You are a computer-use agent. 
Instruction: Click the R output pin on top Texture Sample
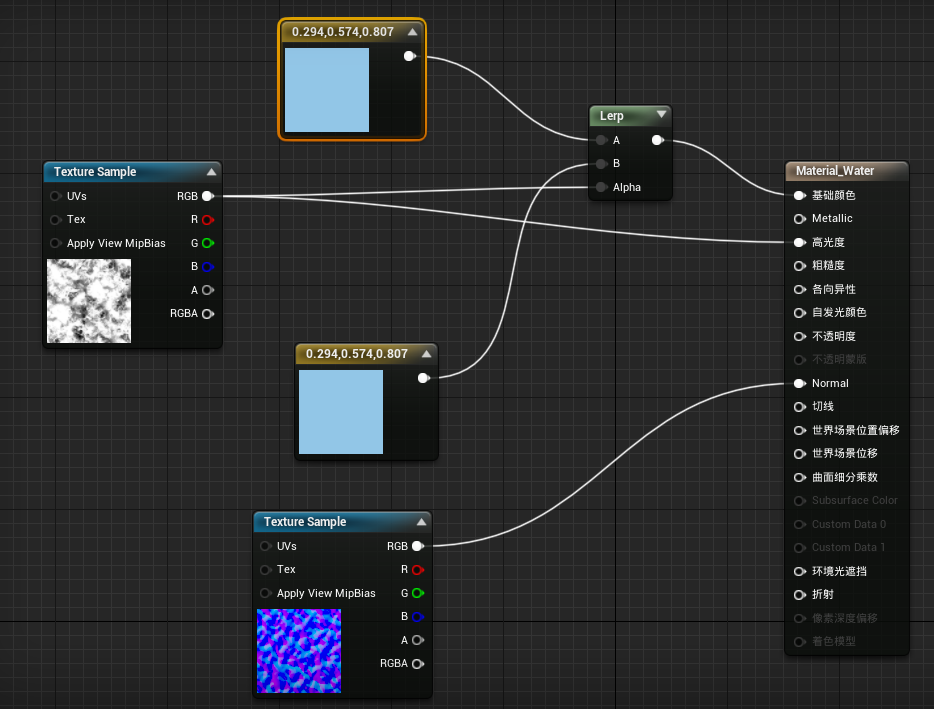pyautogui.click(x=209, y=220)
